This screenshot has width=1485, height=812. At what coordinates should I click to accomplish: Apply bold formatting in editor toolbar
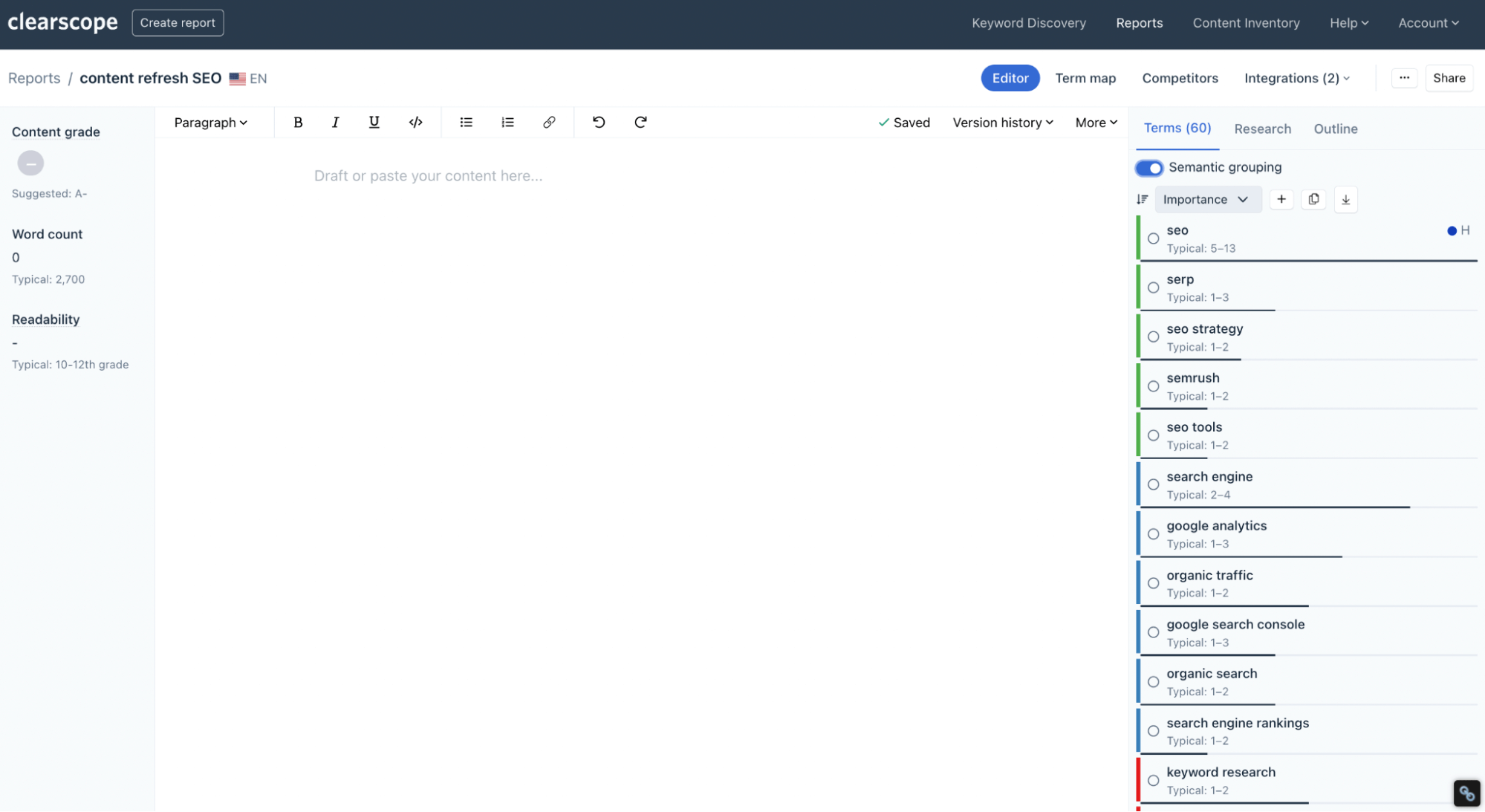pyautogui.click(x=298, y=123)
